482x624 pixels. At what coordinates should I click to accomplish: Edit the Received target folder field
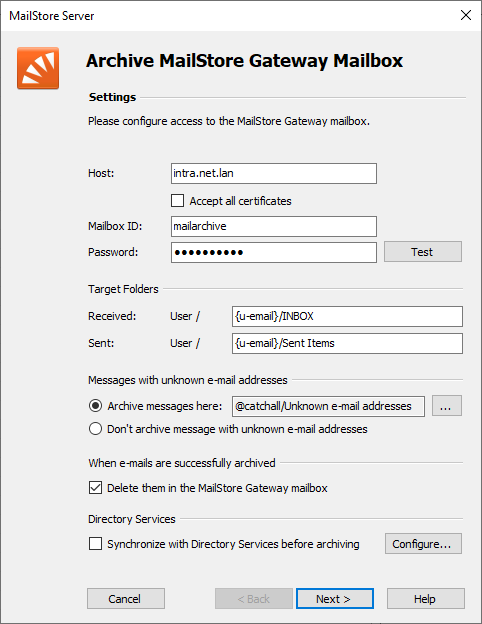347,316
